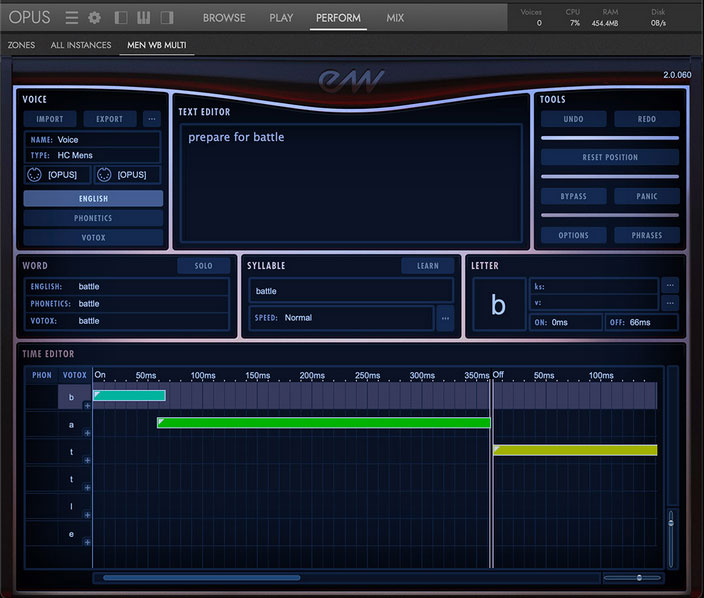This screenshot has height=598, width=704.
Task: Adjust time editor horizontal zoom slider
Action: click(639, 578)
